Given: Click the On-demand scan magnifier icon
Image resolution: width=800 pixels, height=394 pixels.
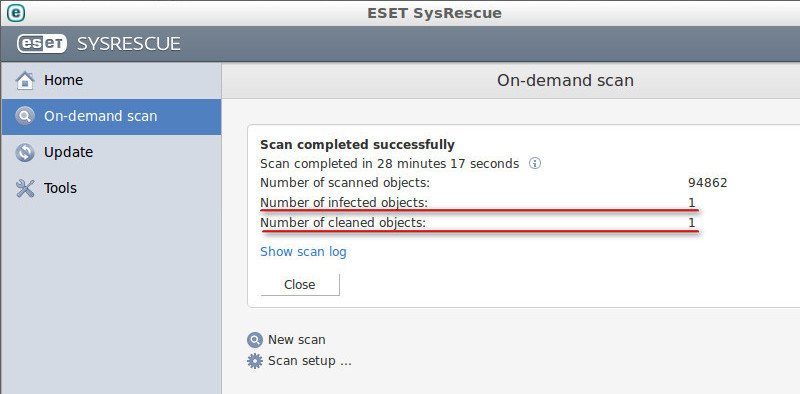Looking at the screenshot, I should [24, 116].
